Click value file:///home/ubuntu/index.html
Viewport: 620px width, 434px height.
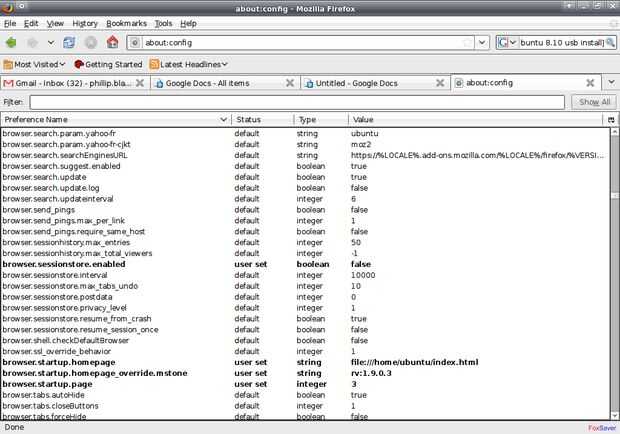pyautogui.click(x=414, y=362)
